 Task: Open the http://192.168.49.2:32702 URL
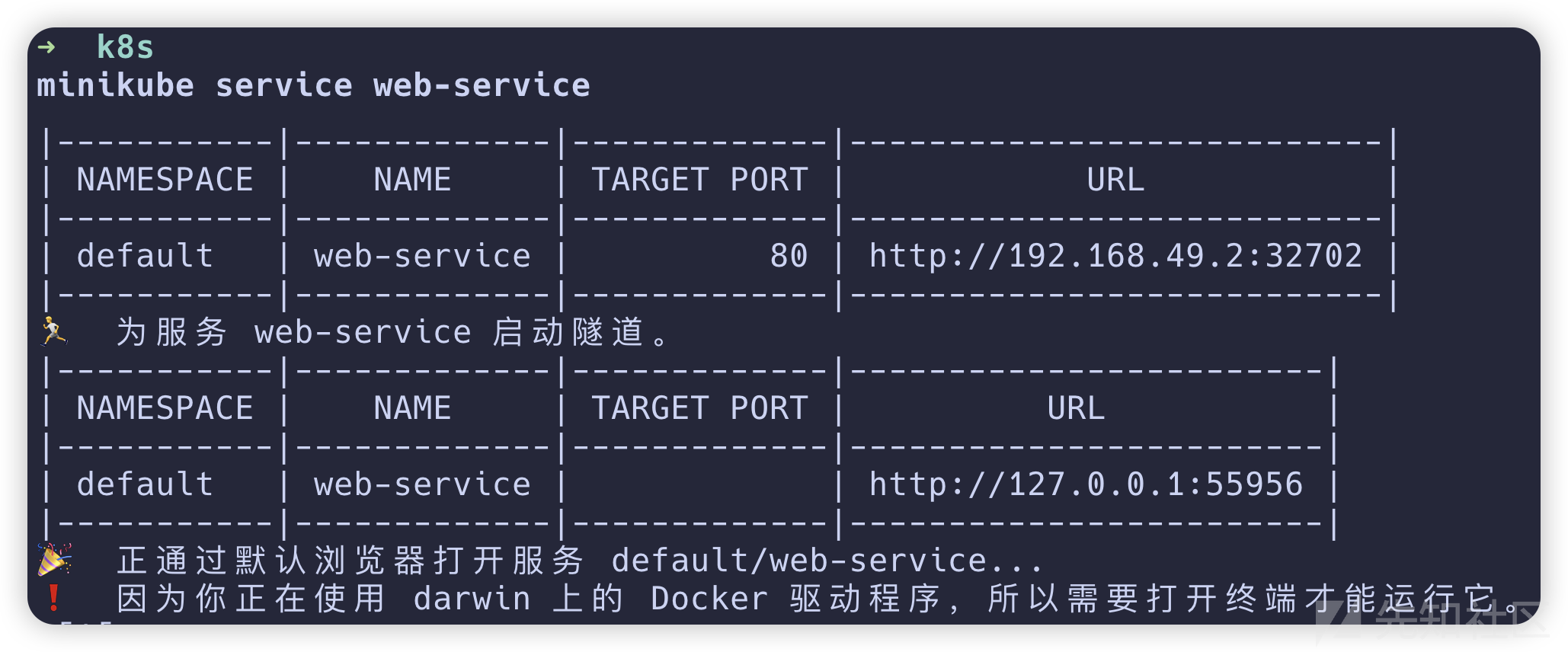[x=1115, y=256]
